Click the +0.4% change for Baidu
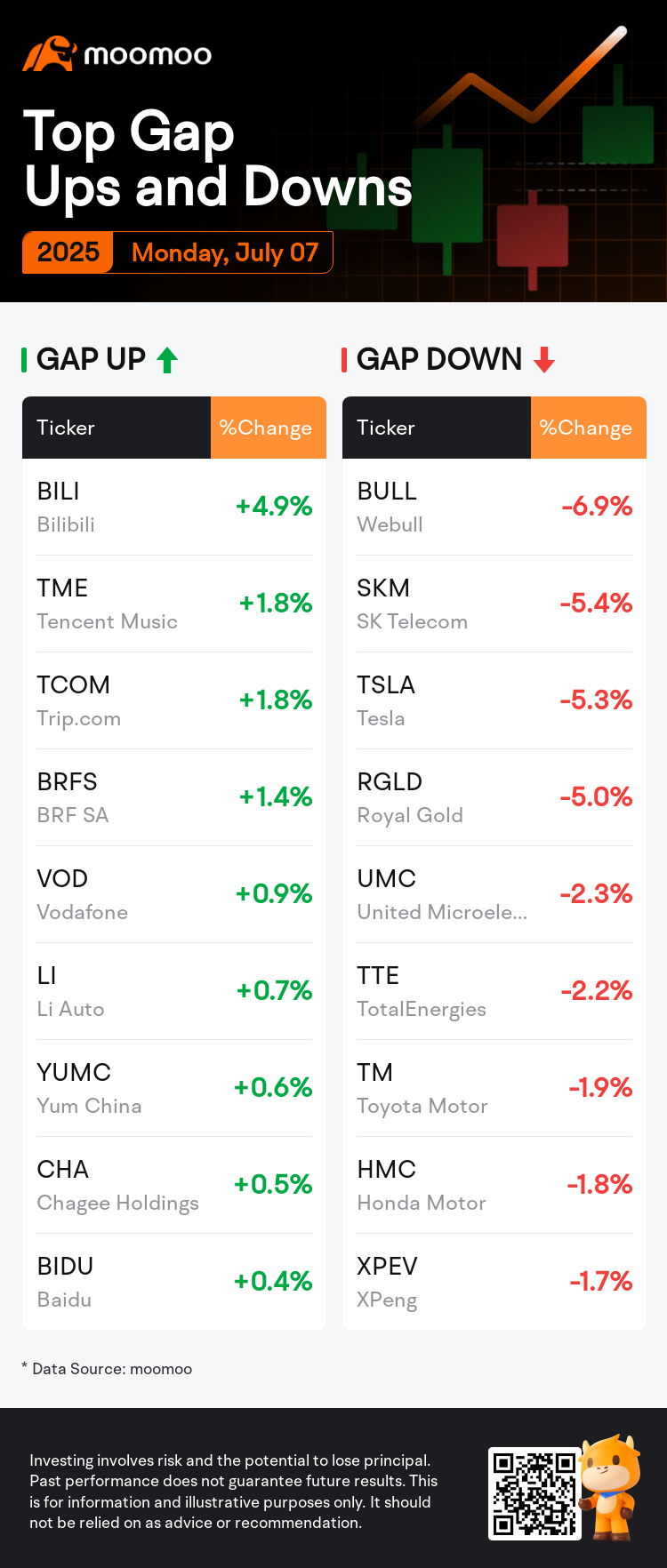 pyautogui.click(x=273, y=1281)
